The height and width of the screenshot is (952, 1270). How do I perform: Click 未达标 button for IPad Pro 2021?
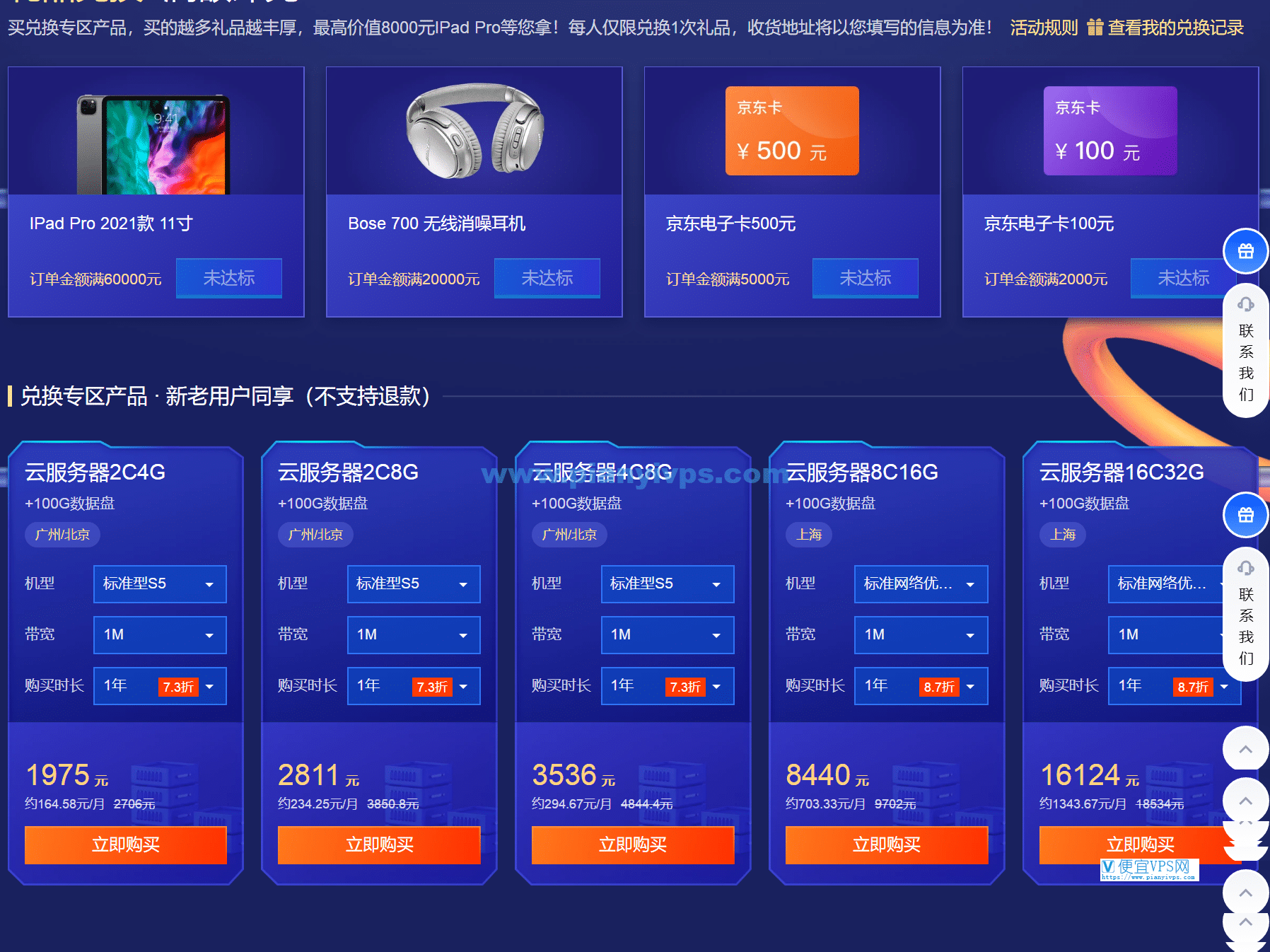229,278
